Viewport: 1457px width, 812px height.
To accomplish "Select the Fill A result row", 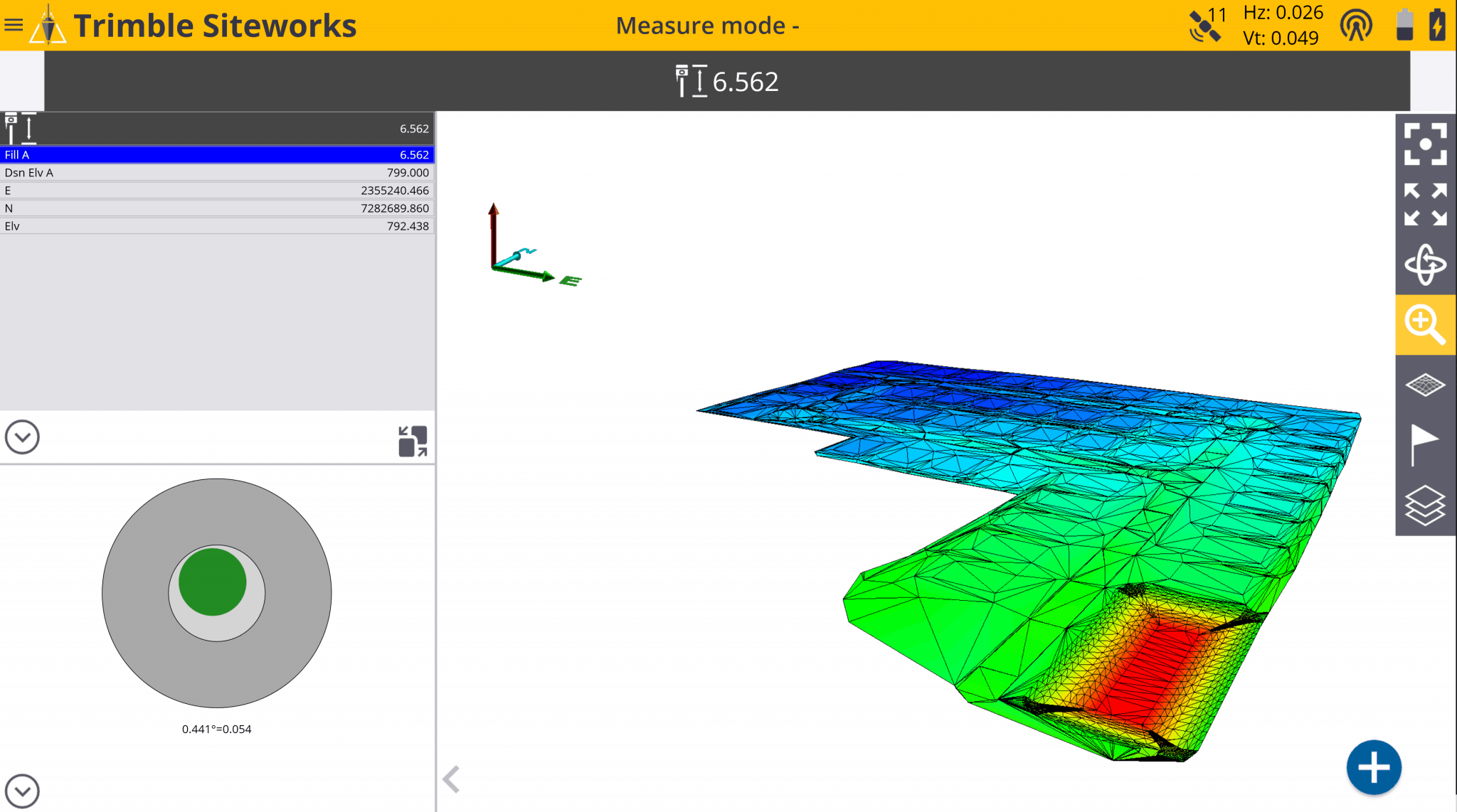I will pos(216,154).
